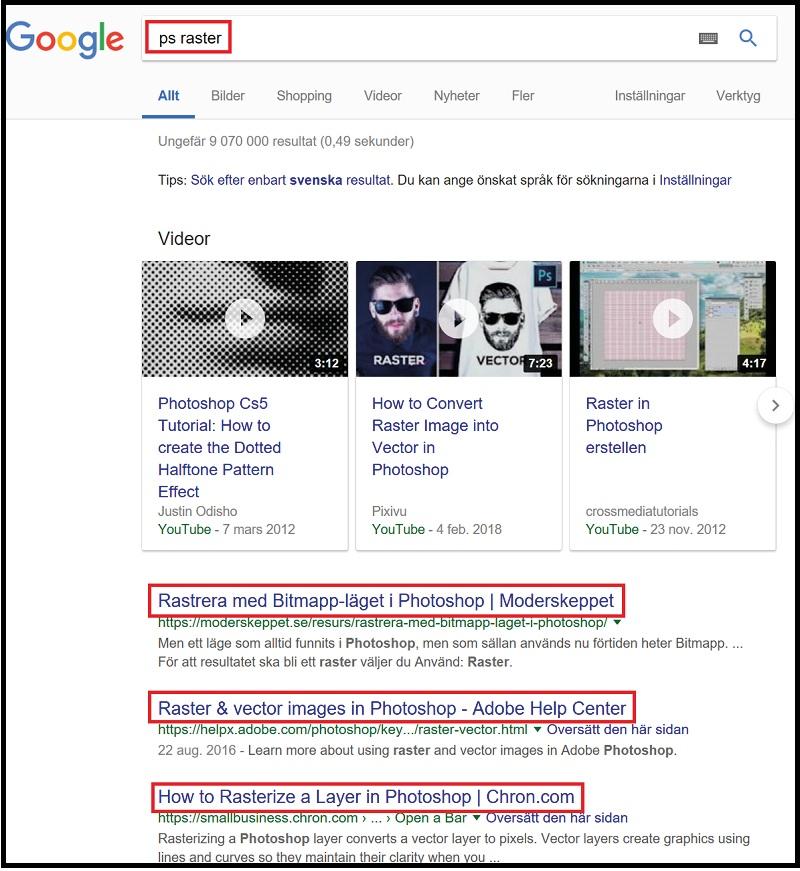
Task: Play the Raster in Photoshop erstellen video
Action: point(673,318)
